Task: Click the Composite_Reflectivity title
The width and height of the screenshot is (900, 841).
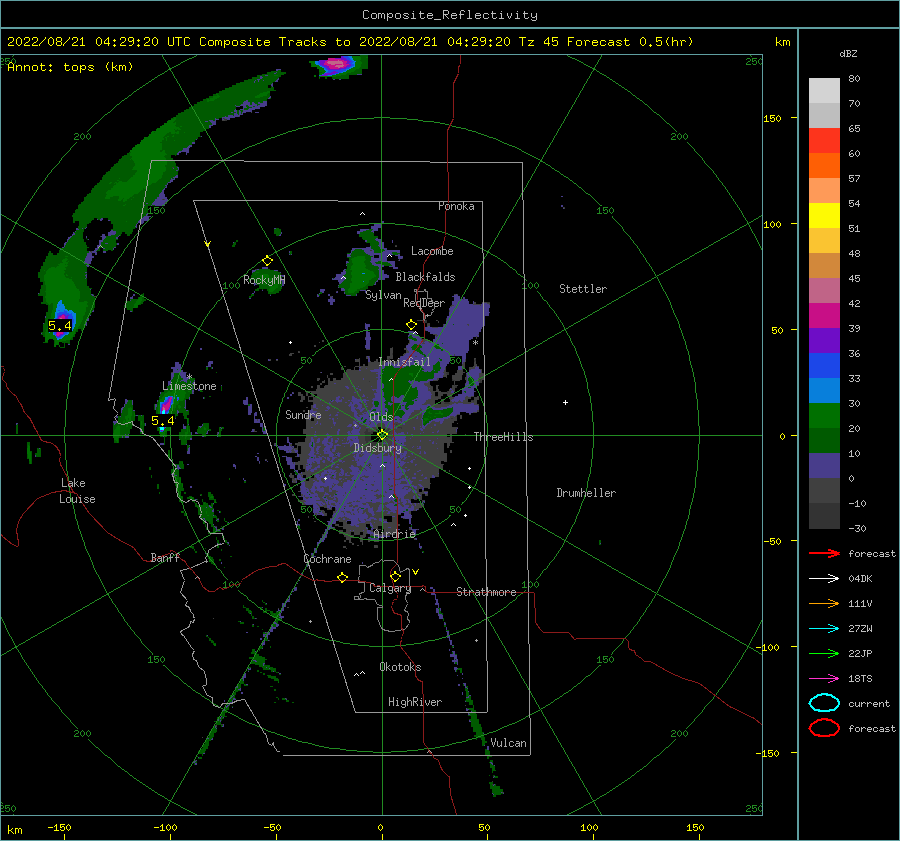Action: click(449, 15)
